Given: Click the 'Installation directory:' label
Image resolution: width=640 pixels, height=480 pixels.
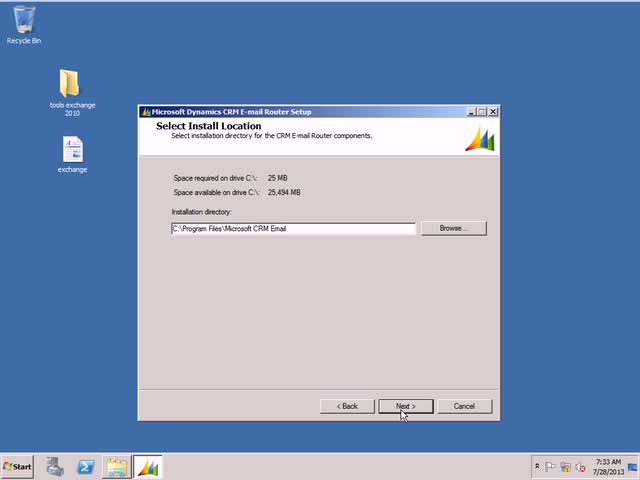Looking at the screenshot, I should (201, 212).
